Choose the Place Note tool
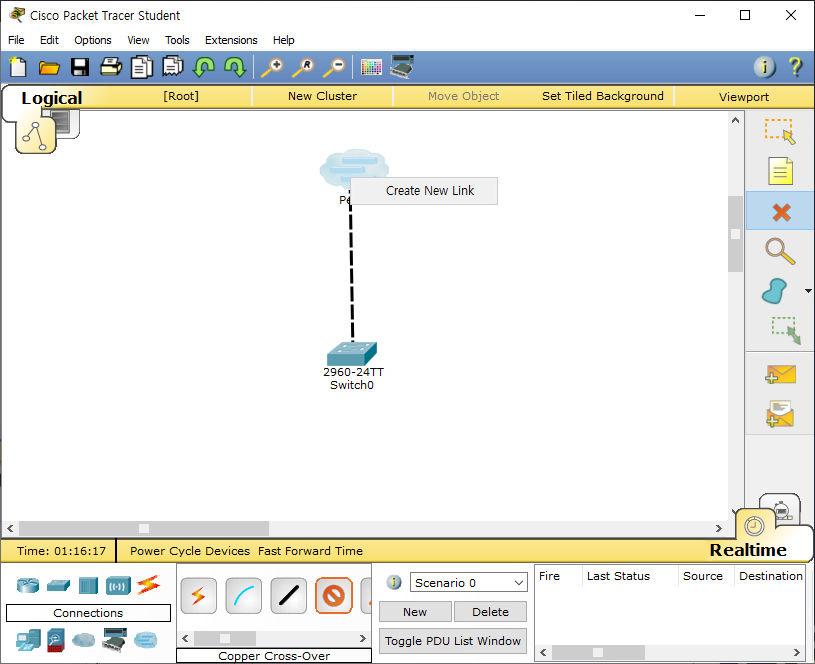This screenshot has height=664, width=815. 780,171
